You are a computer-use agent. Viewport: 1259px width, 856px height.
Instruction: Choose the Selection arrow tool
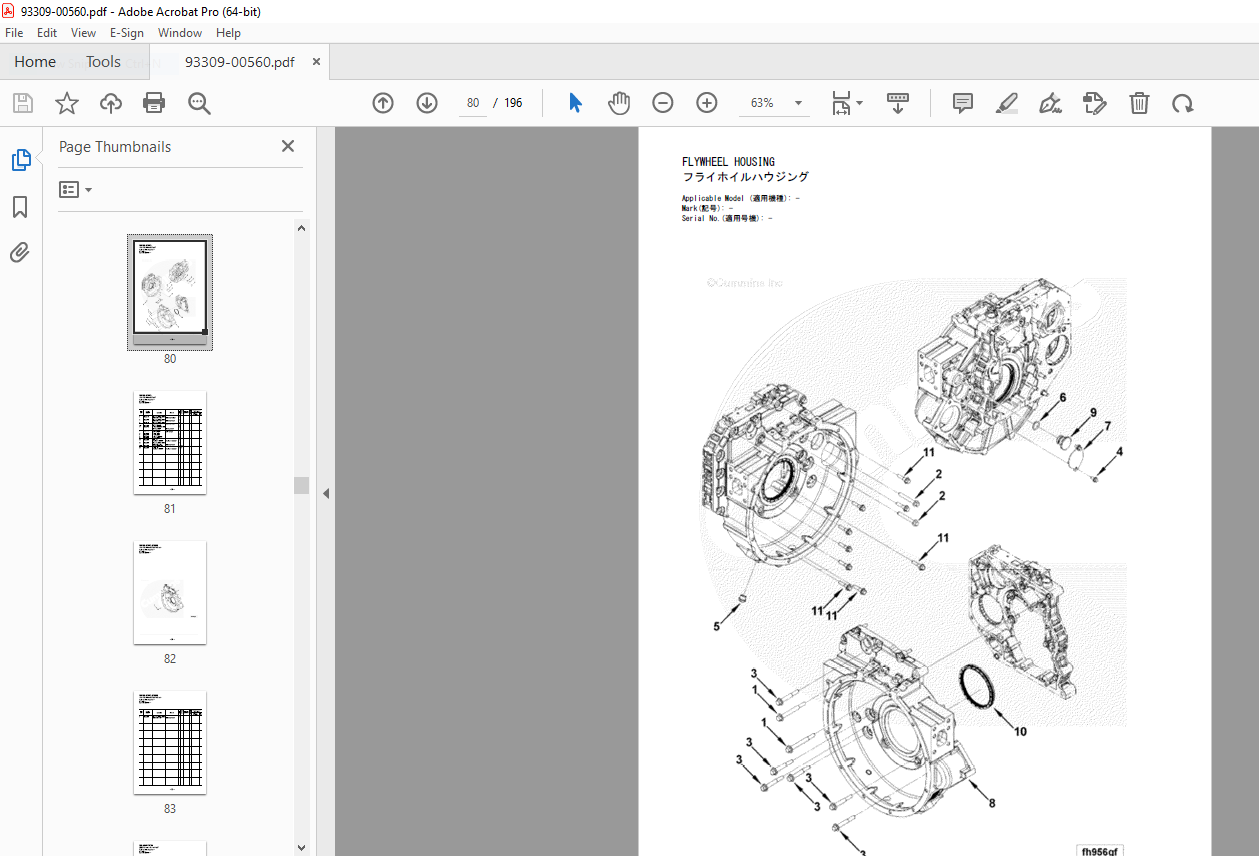point(575,103)
